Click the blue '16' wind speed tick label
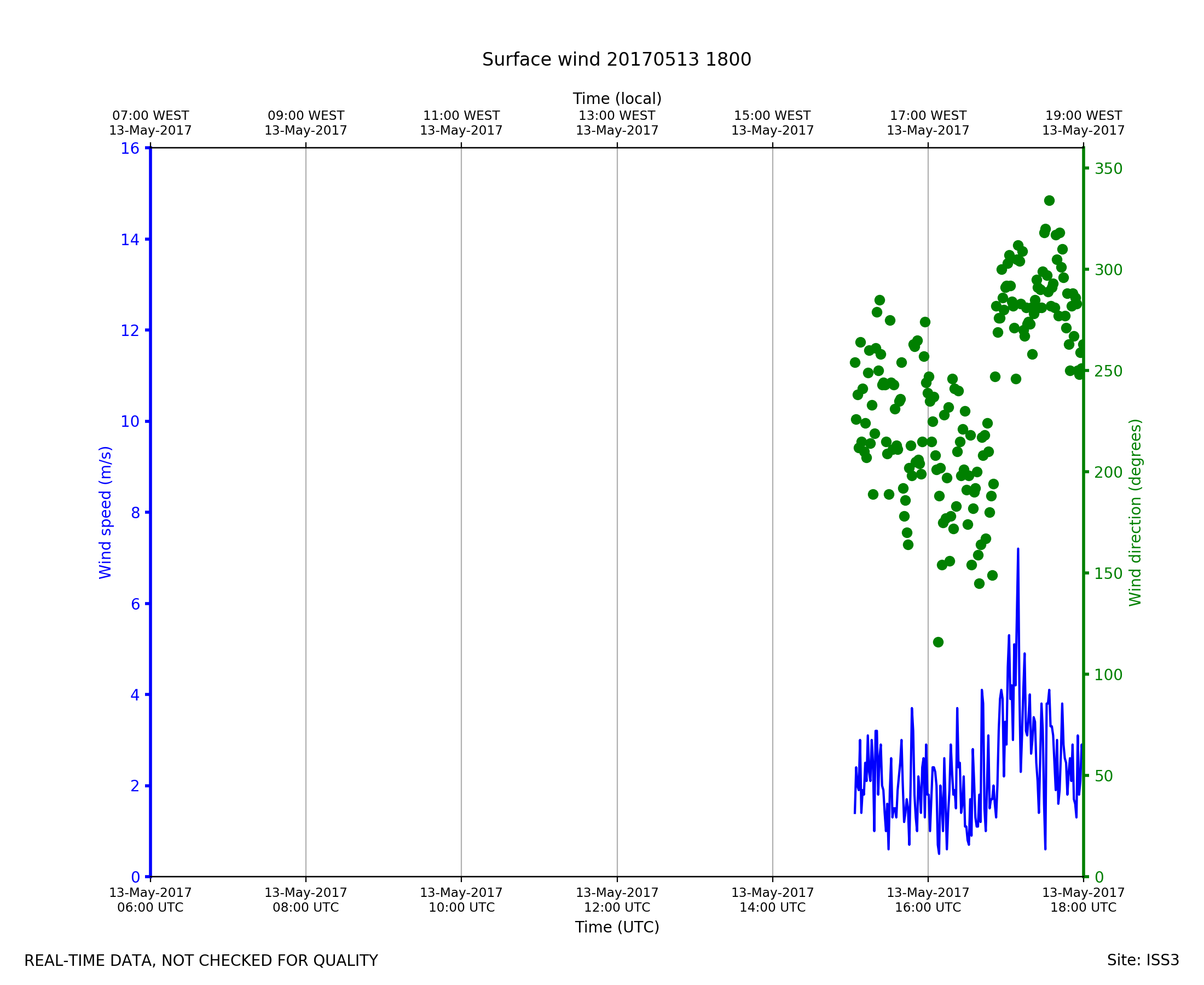Screen dimensions: 1204x985 point(129,149)
